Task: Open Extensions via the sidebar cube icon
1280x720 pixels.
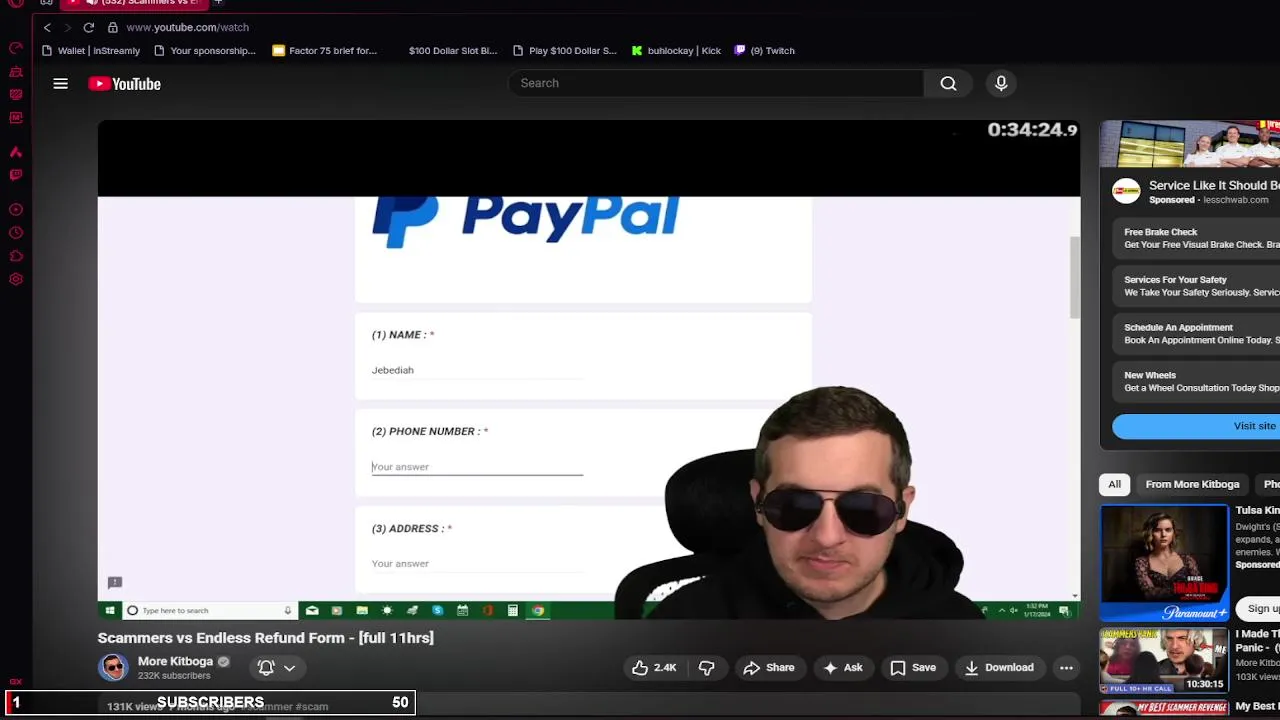Action: pos(16,256)
